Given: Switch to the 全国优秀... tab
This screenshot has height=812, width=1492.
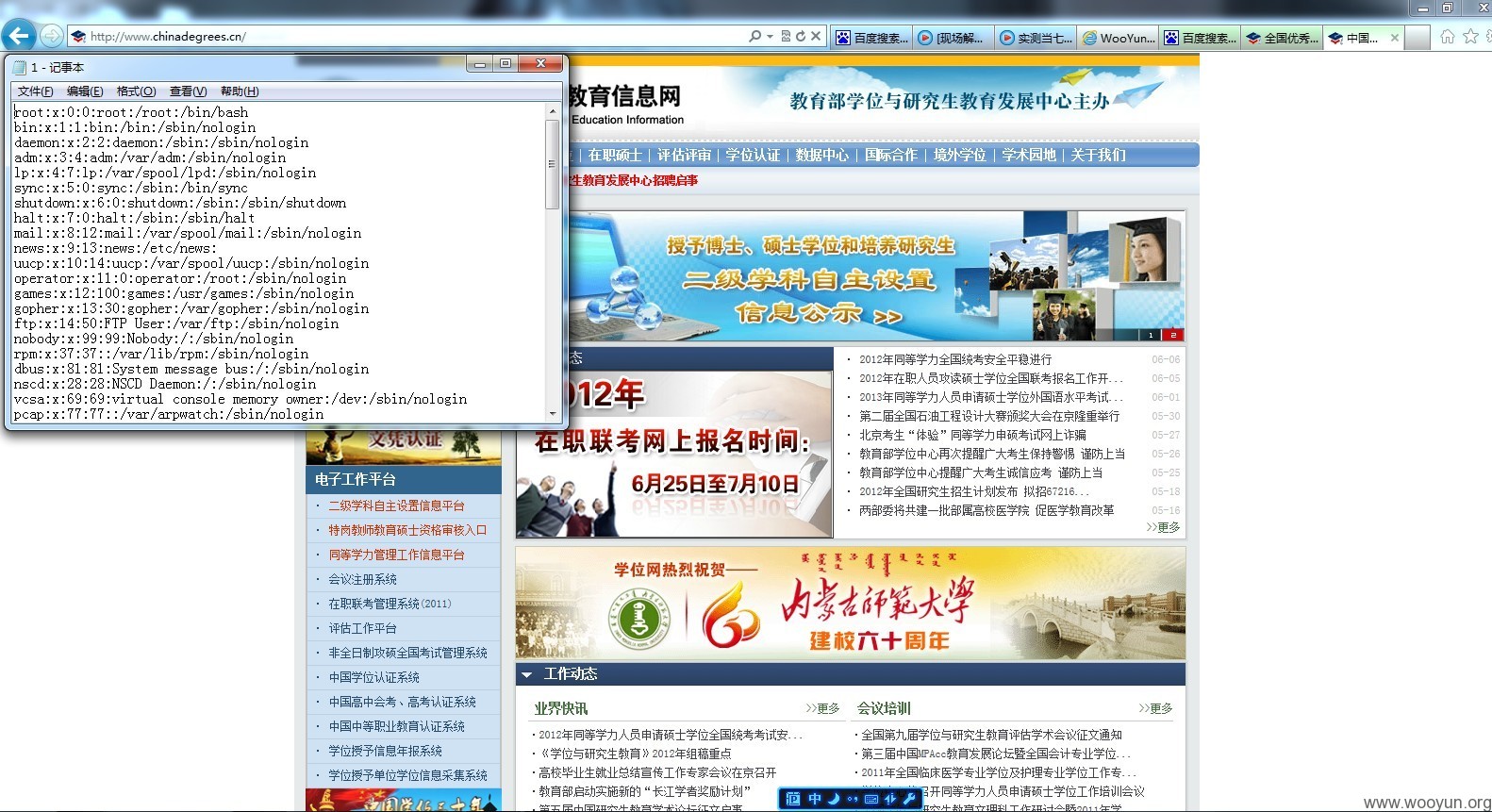Looking at the screenshot, I should click(x=1281, y=38).
